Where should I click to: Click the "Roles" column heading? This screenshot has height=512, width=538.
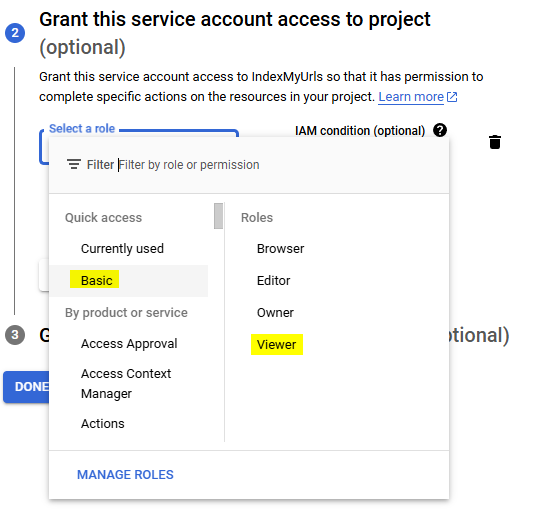pyautogui.click(x=257, y=218)
